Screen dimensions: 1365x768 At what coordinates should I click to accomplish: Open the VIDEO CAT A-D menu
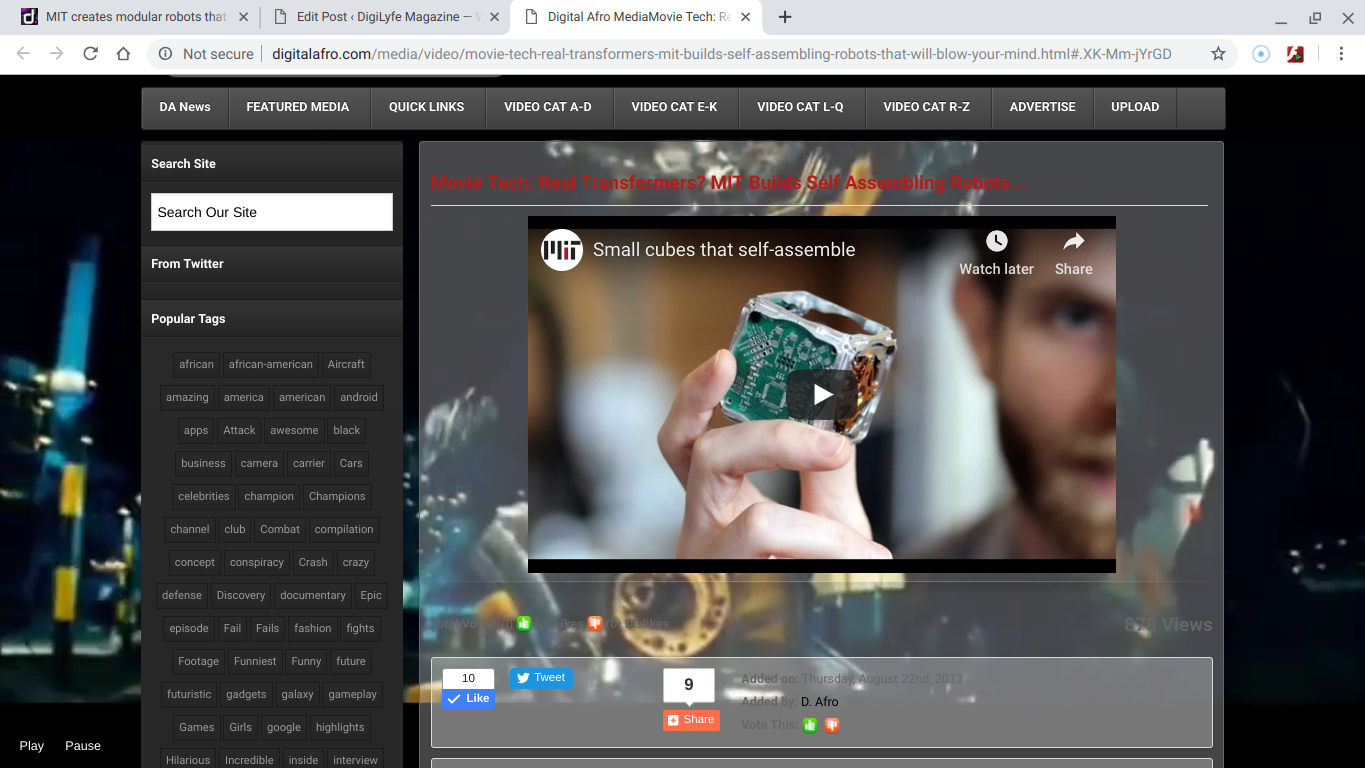548,107
